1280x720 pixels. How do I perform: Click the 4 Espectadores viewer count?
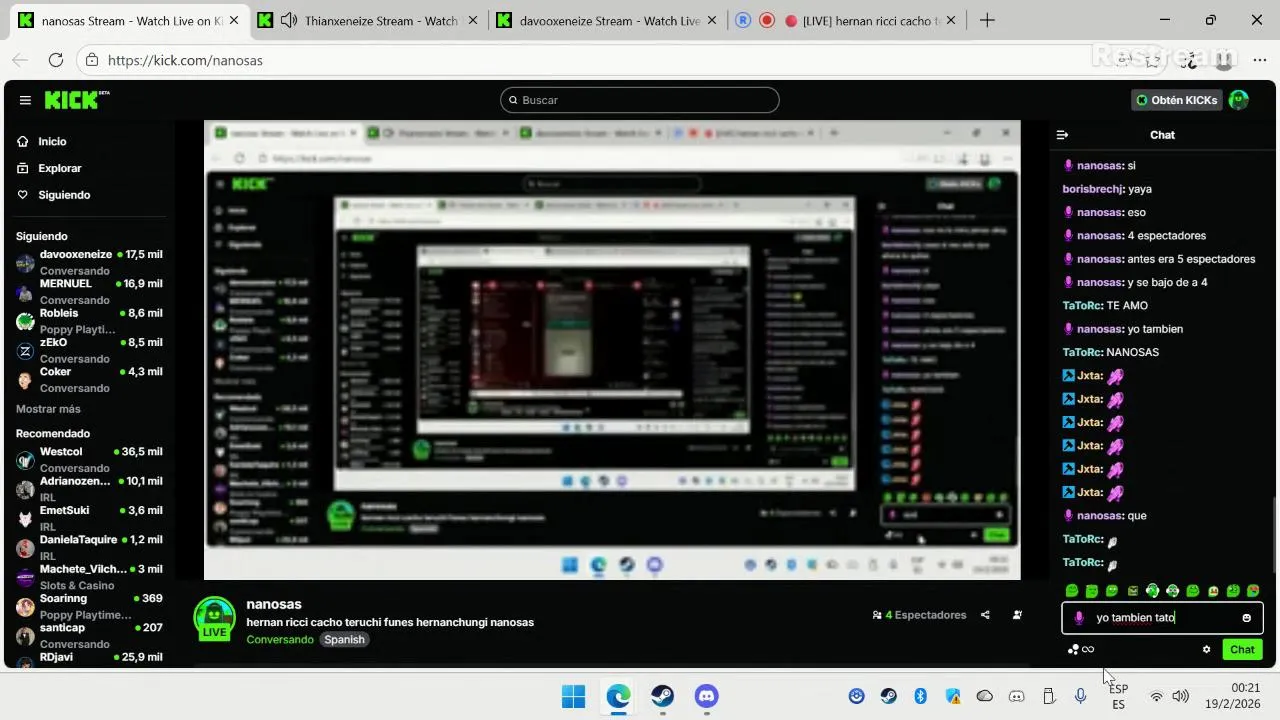(x=920, y=615)
